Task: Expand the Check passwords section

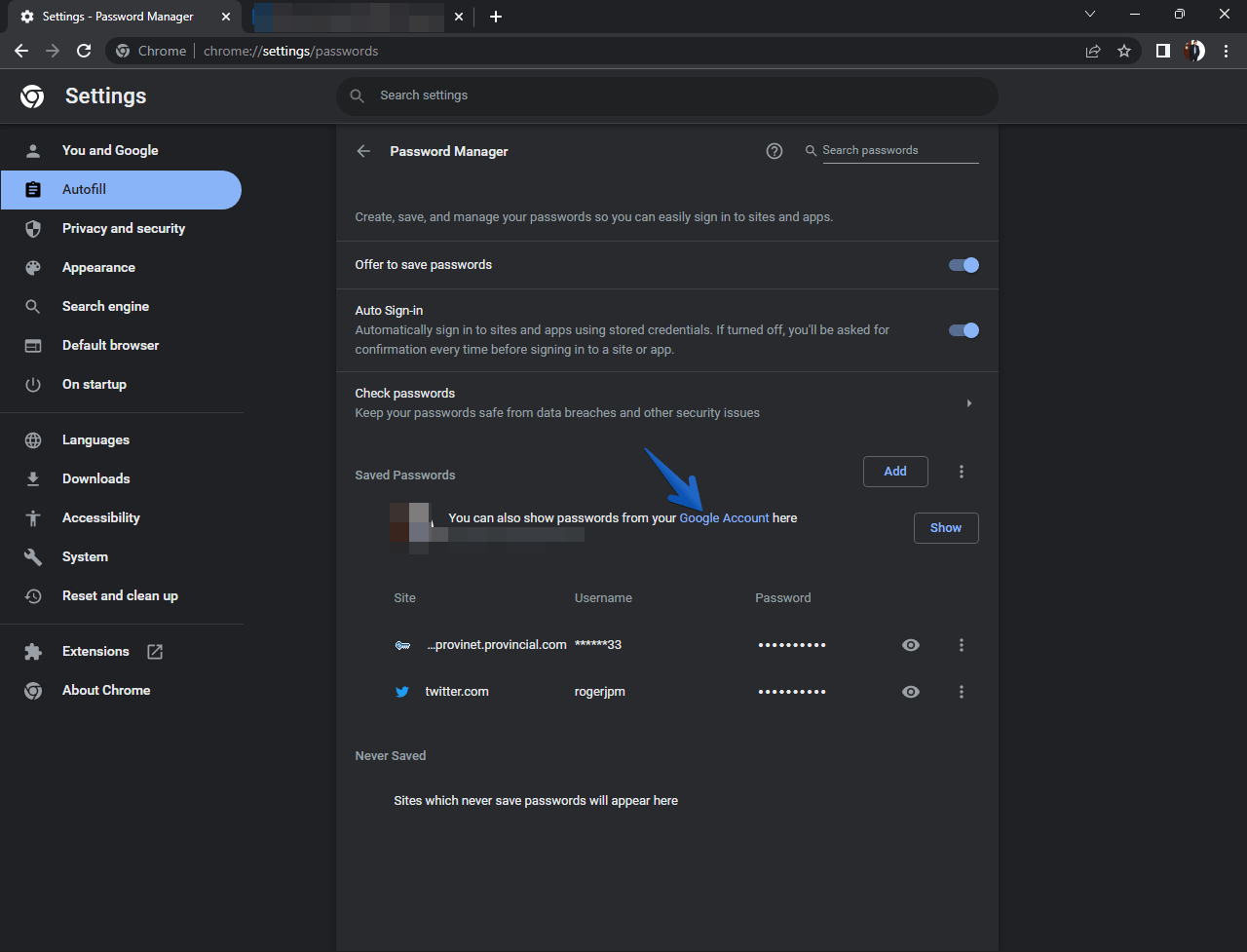Action: (968, 403)
